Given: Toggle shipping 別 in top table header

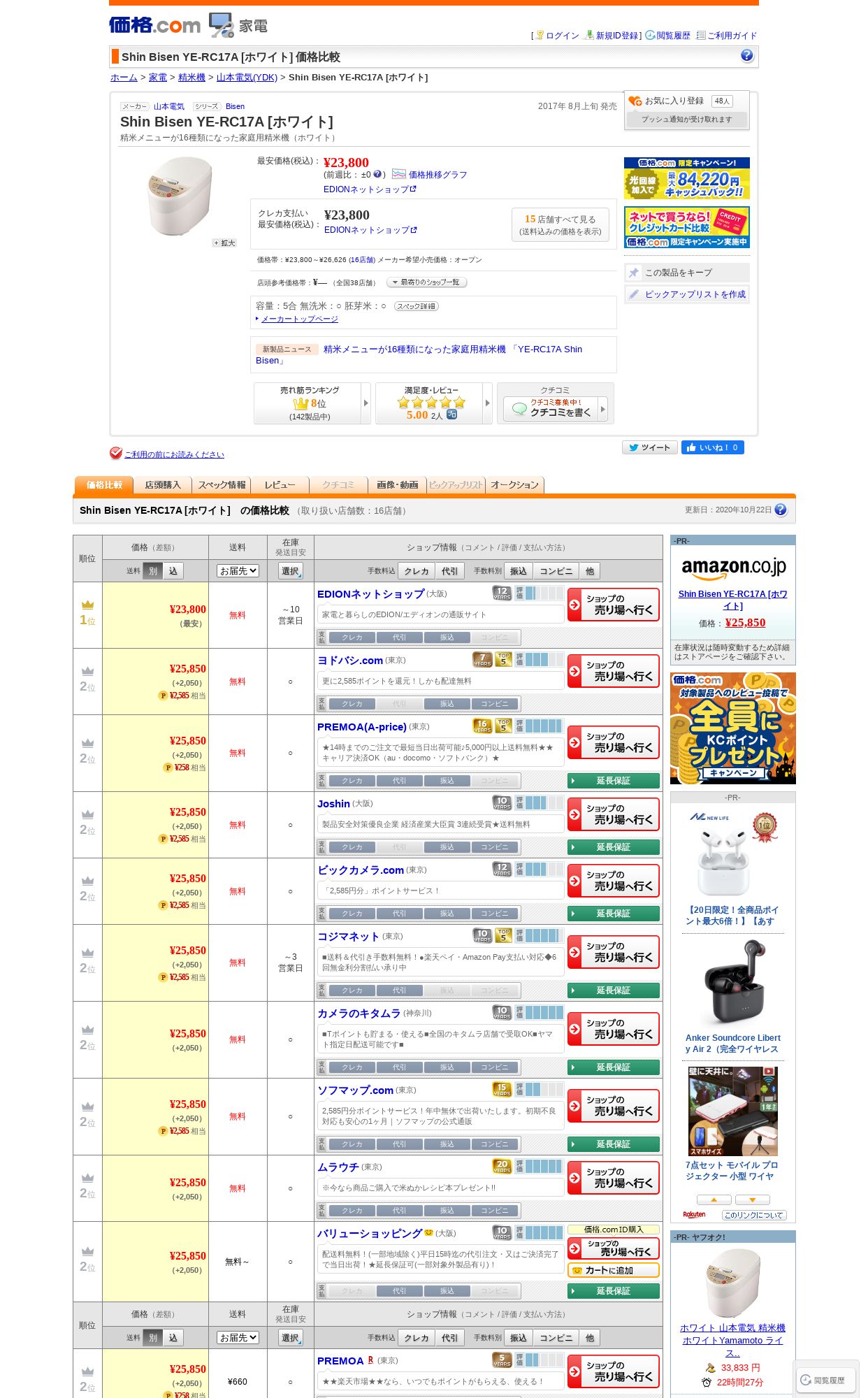Looking at the screenshot, I should [x=152, y=571].
